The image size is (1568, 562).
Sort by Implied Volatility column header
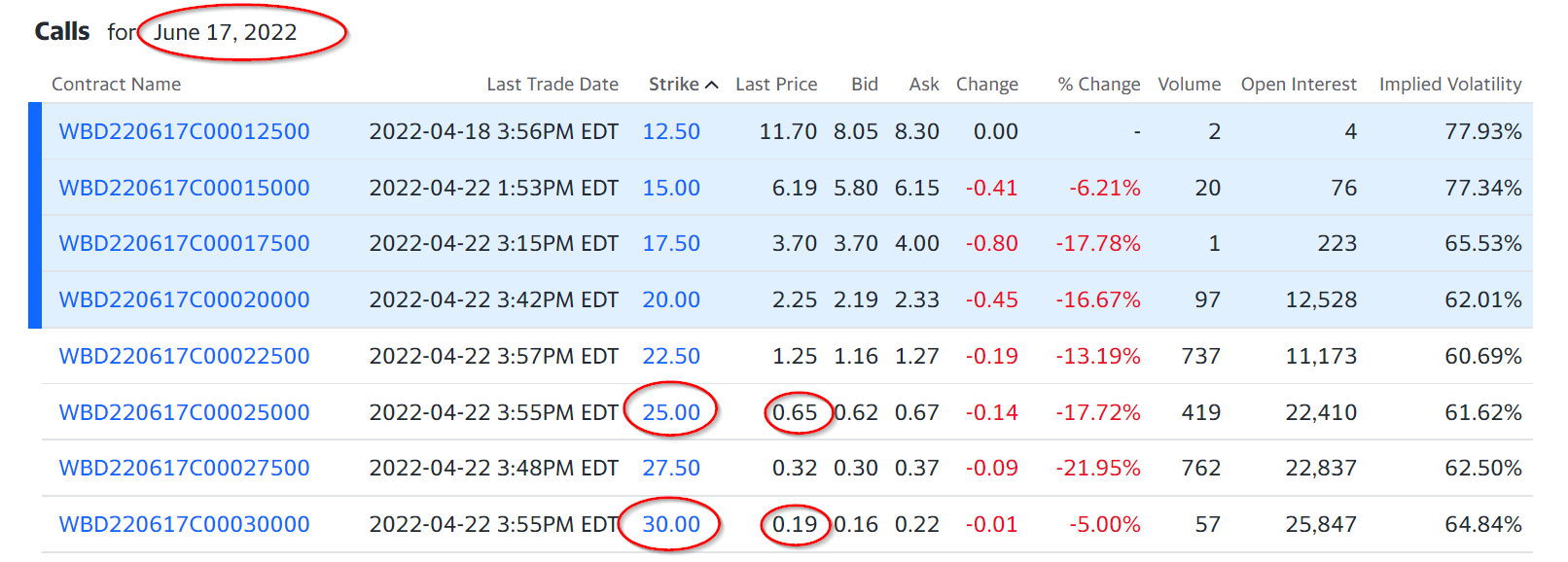click(1450, 85)
